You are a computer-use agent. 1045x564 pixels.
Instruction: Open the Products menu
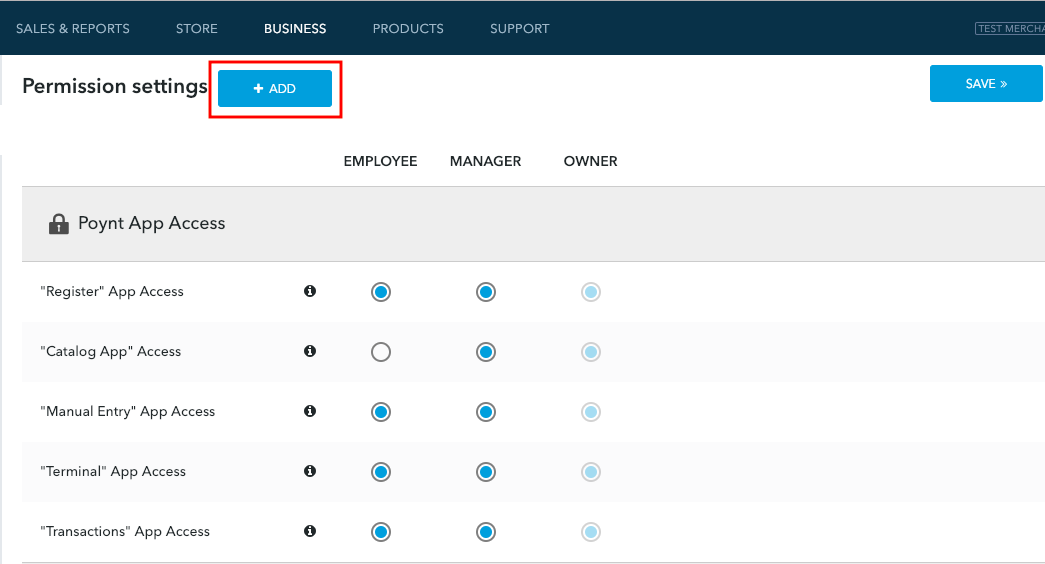[x=408, y=29]
